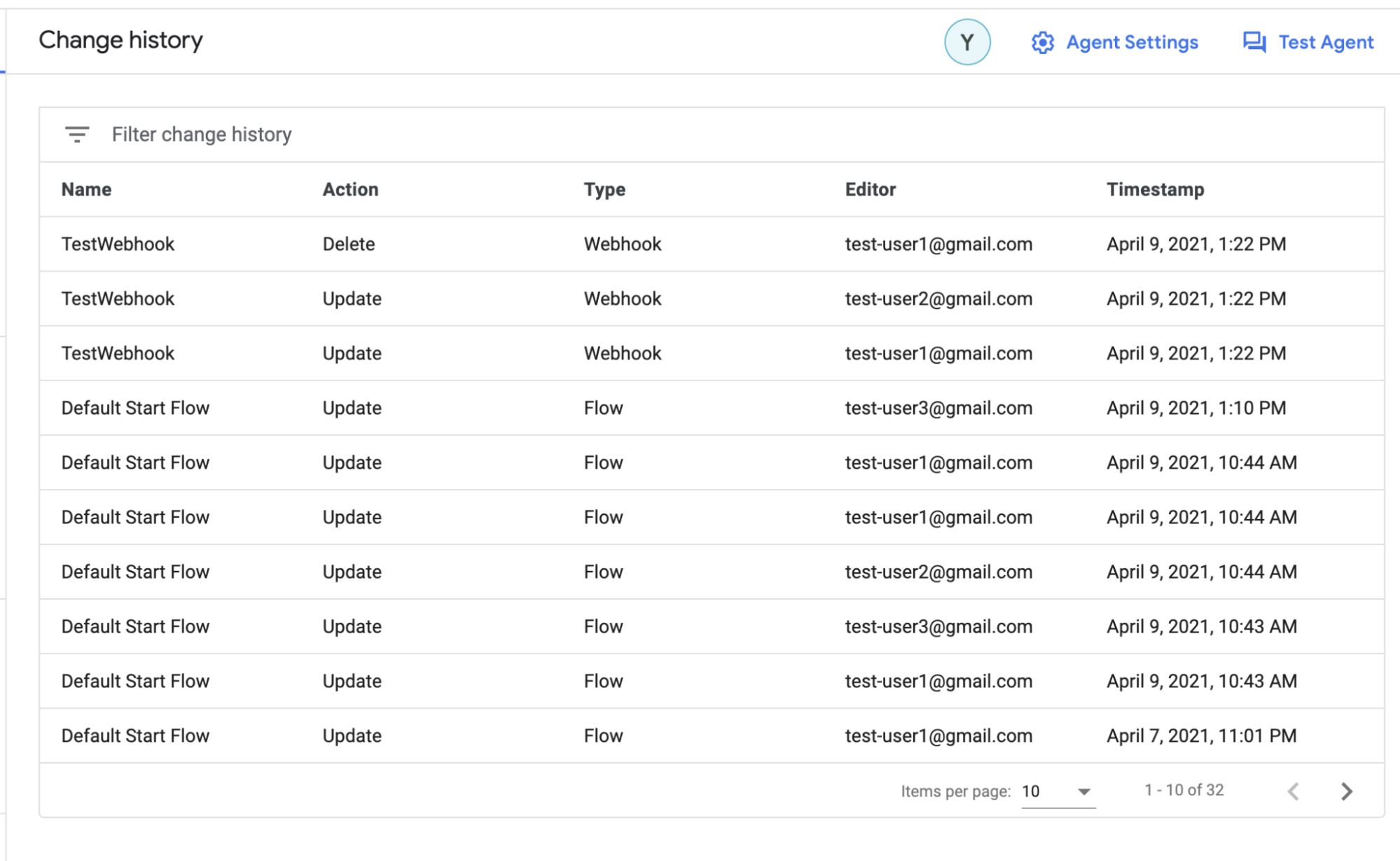Image resolution: width=1400 pixels, height=861 pixels.
Task: Click the Y avatar icon
Action: (967, 42)
